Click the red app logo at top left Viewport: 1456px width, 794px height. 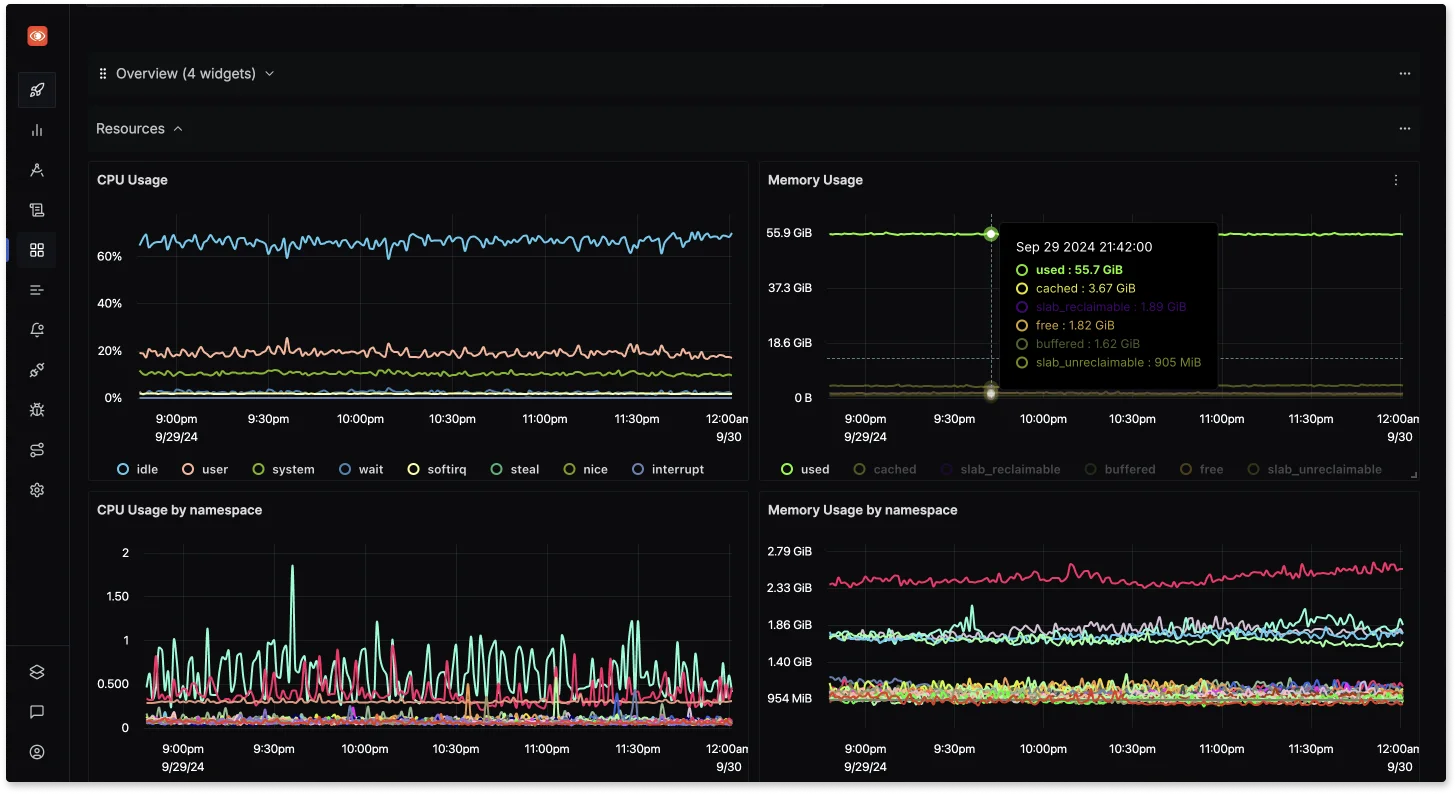(x=36, y=35)
